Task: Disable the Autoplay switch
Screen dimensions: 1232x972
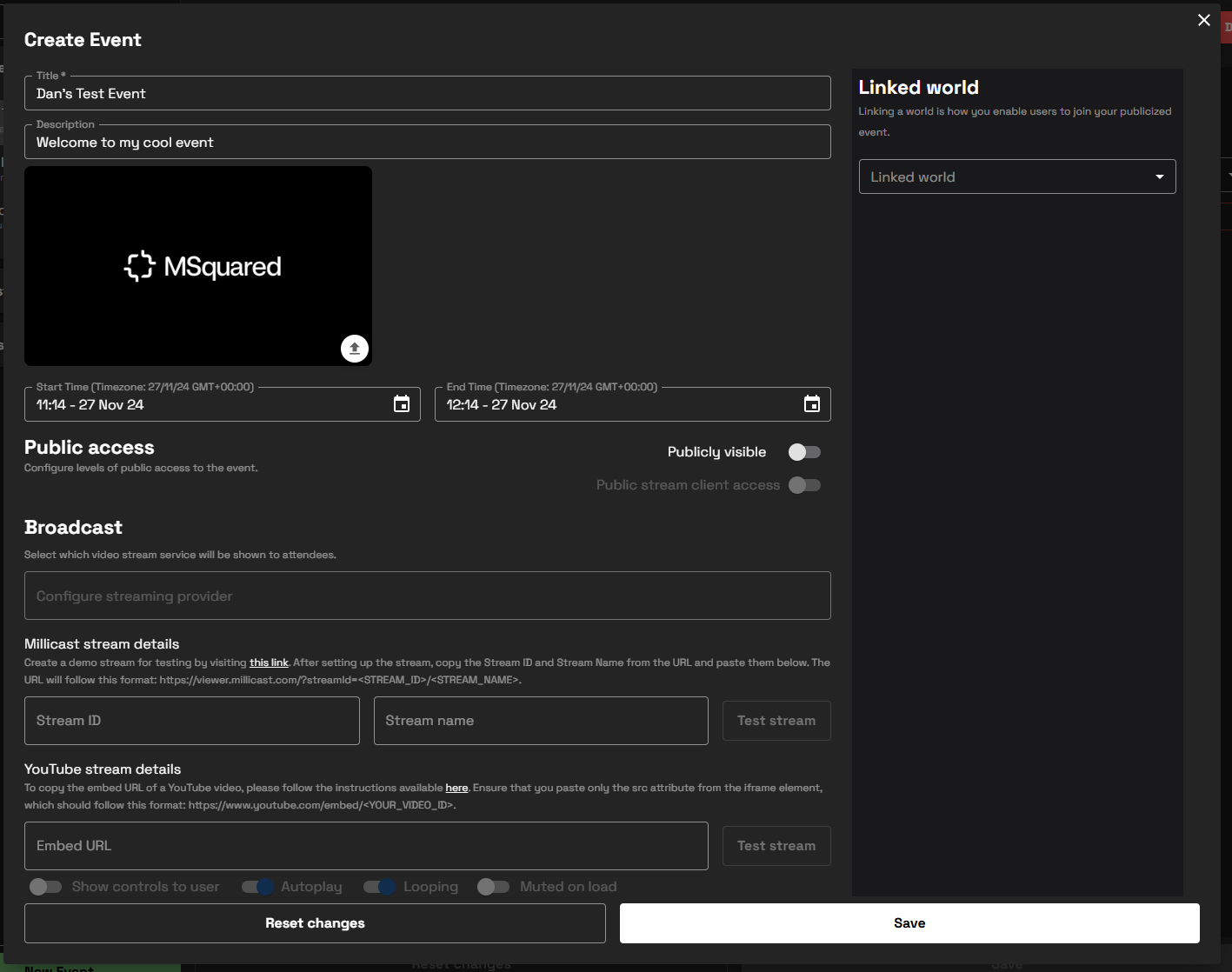Action: (x=257, y=887)
